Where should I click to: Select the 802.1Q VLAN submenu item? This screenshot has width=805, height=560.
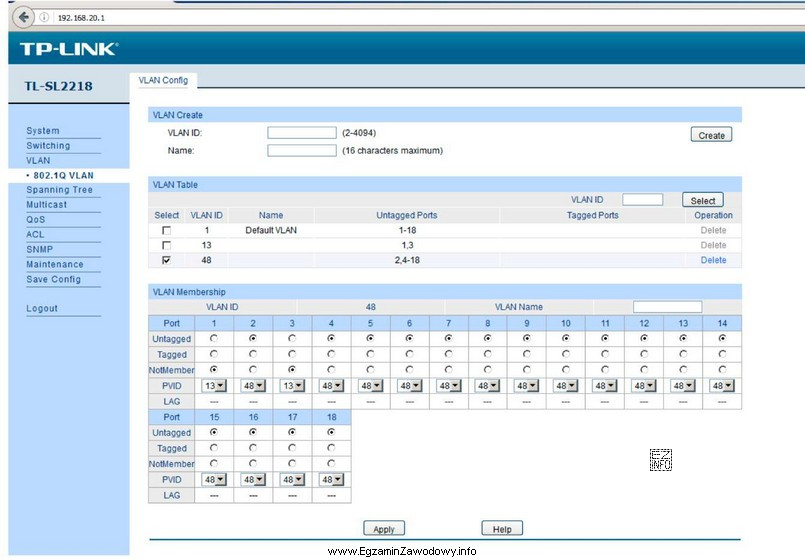(63, 175)
